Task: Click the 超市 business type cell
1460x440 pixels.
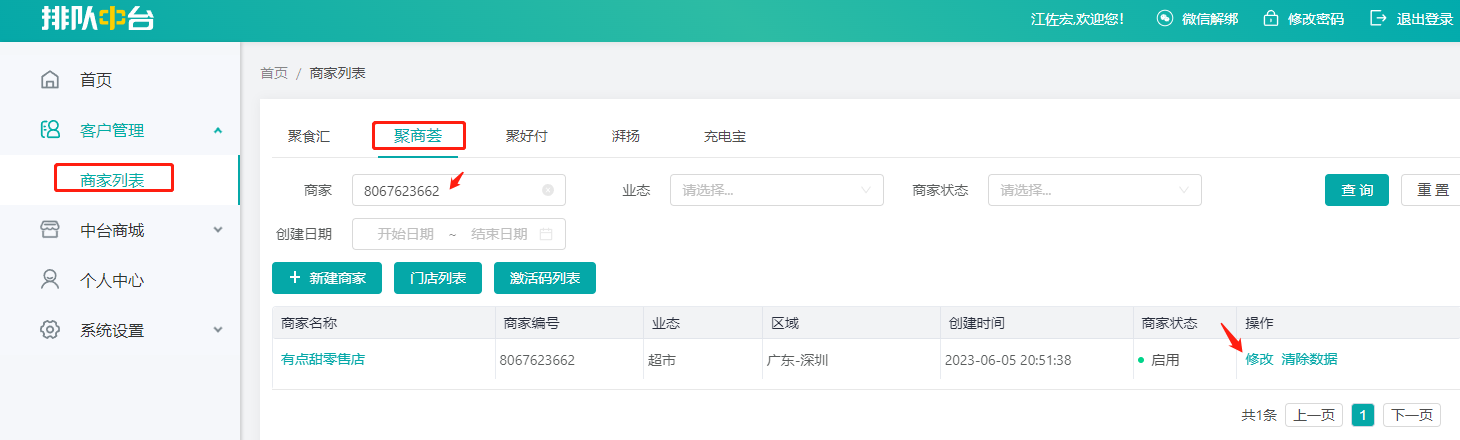Action: click(662, 360)
